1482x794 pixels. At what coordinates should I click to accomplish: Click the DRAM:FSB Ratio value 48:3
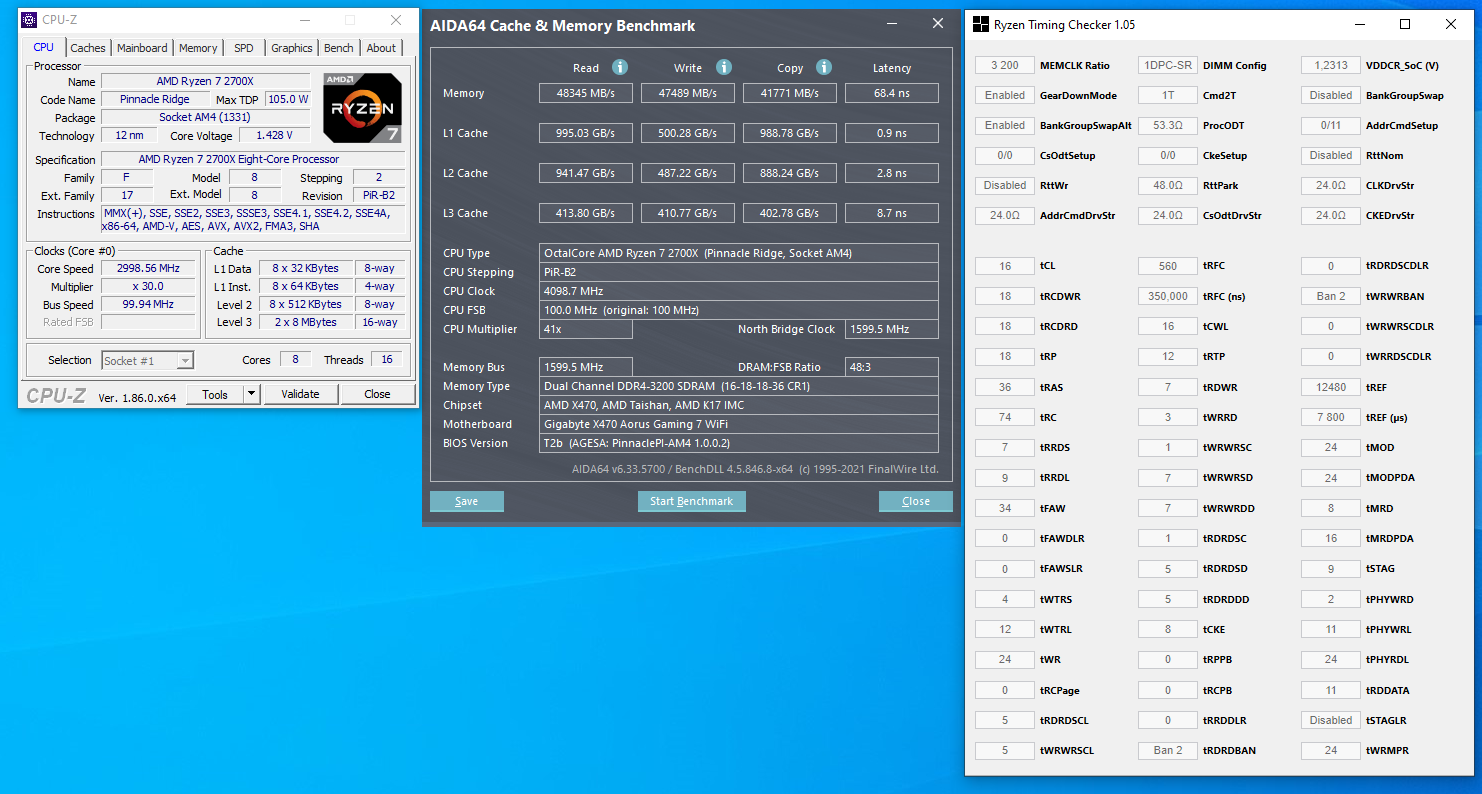pyautogui.click(x=892, y=367)
